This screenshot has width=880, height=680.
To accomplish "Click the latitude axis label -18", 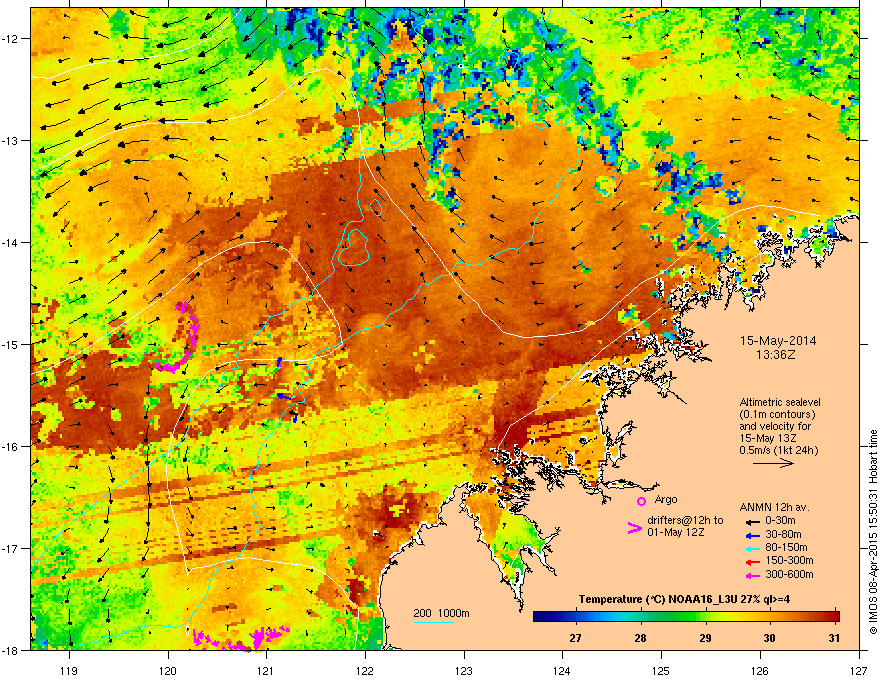I will click(x=11, y=650).
